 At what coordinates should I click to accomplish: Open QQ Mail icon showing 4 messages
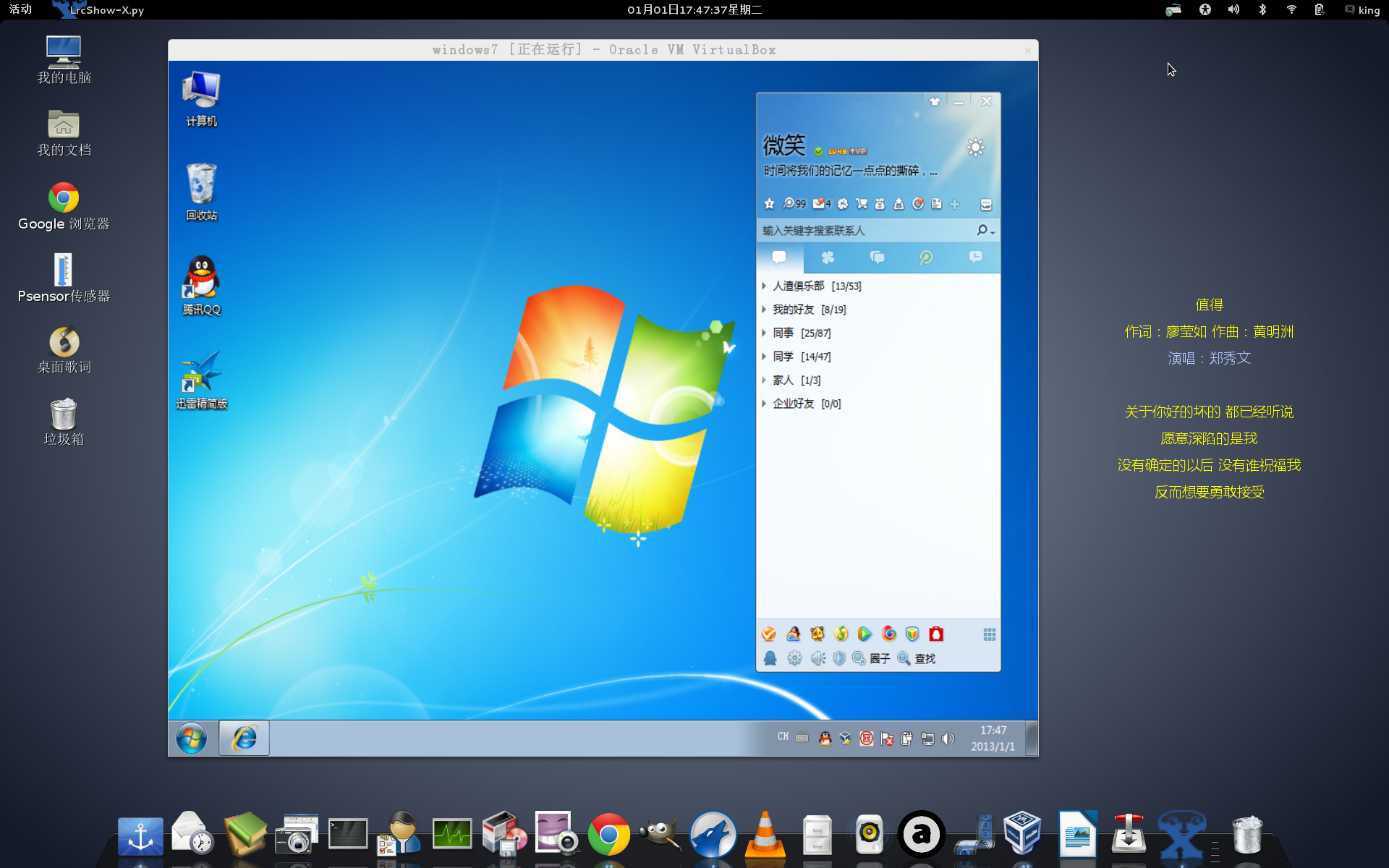tap(822, 204)
